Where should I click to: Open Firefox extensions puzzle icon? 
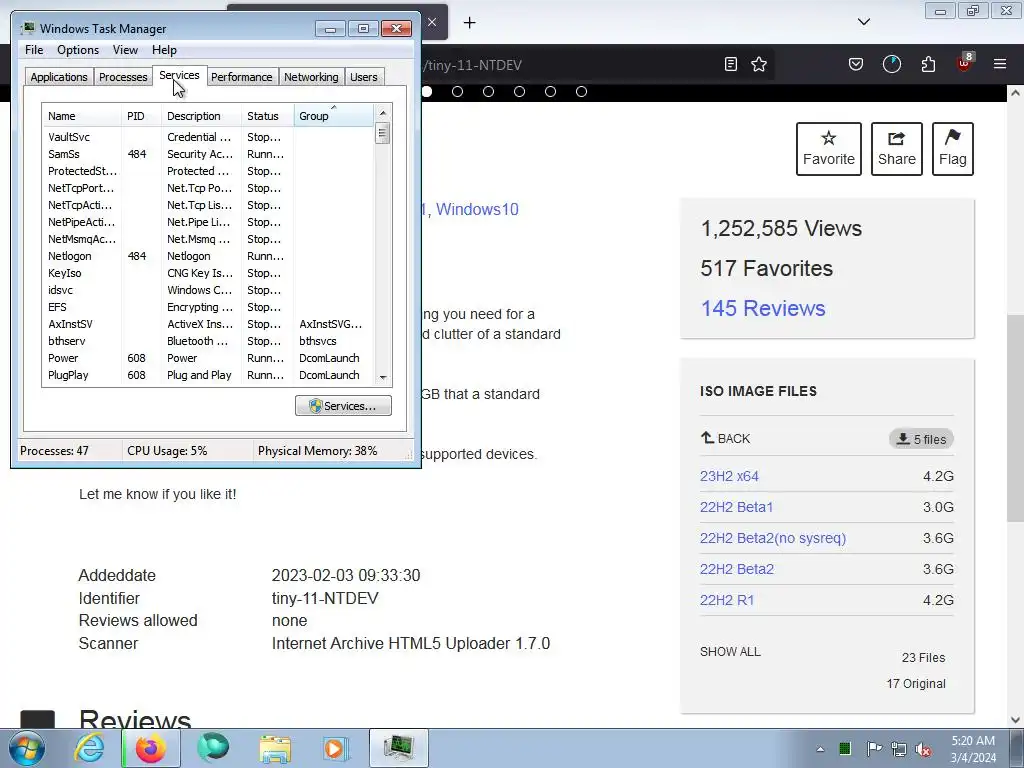[928, 64]
